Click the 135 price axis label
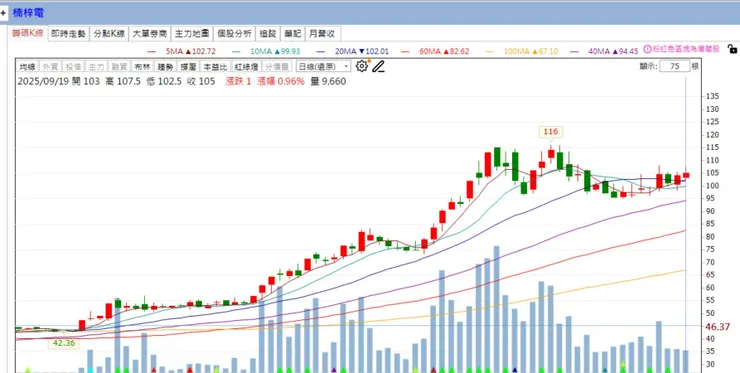This screenshot has width=740, height=373. 712,96
